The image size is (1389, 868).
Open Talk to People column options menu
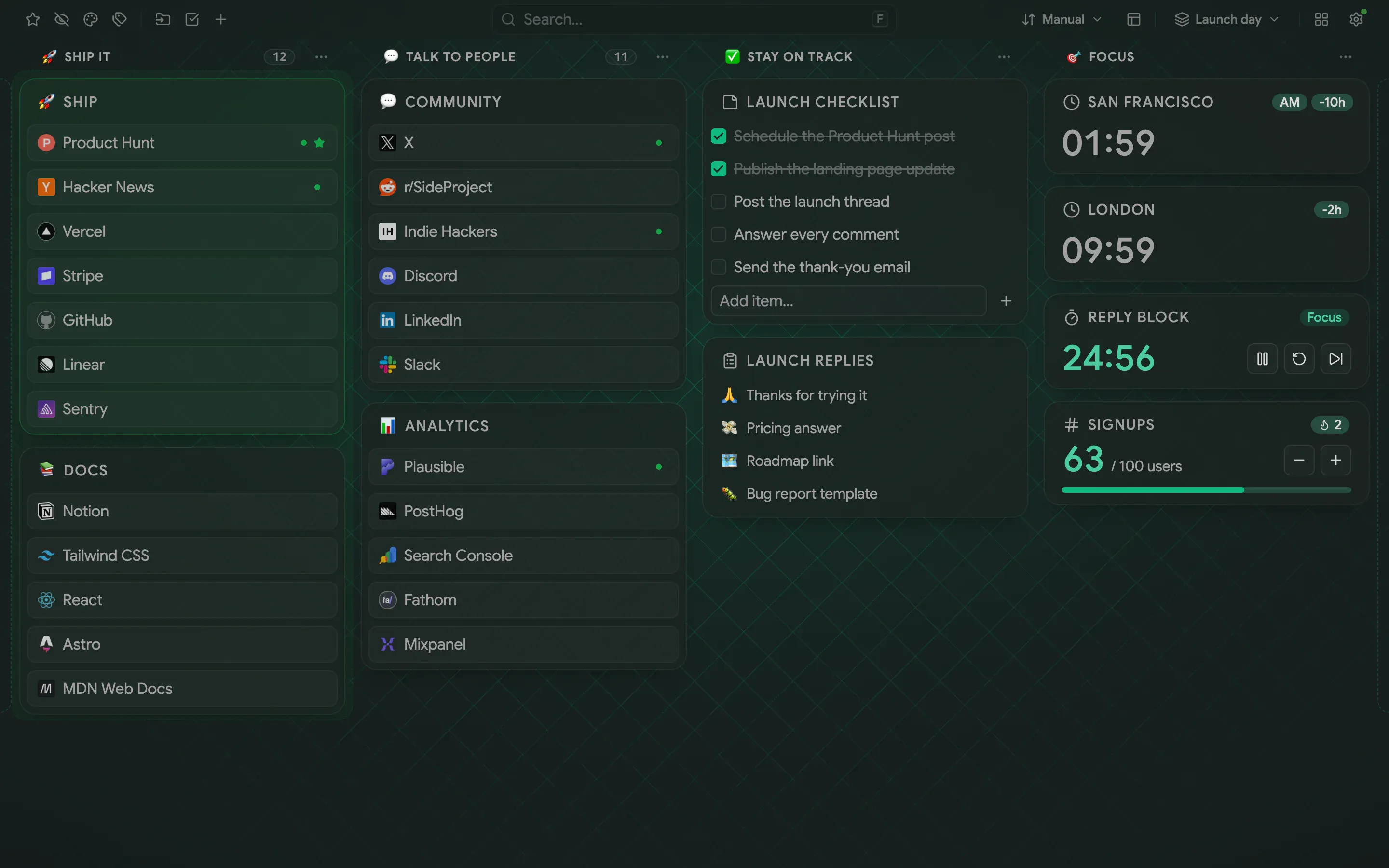[x=662, y=57]
